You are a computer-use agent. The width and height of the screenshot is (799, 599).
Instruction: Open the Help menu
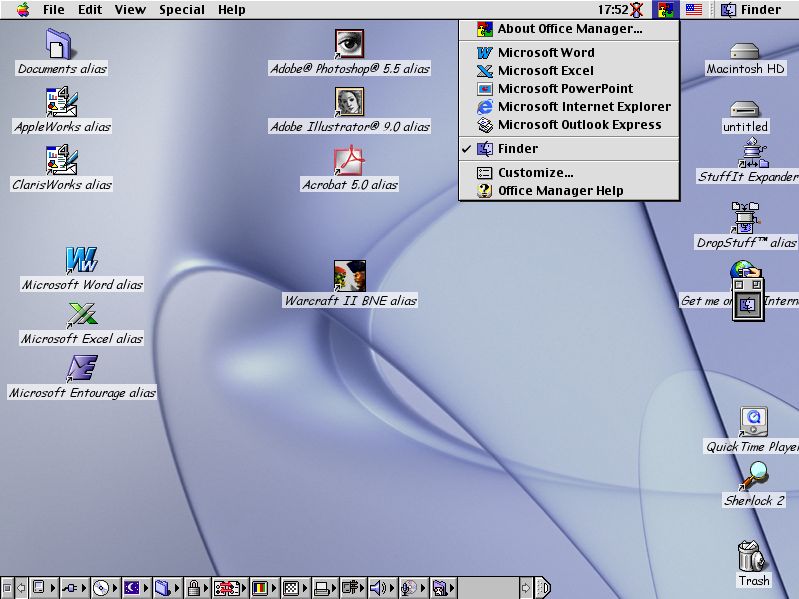coord(231,10)
